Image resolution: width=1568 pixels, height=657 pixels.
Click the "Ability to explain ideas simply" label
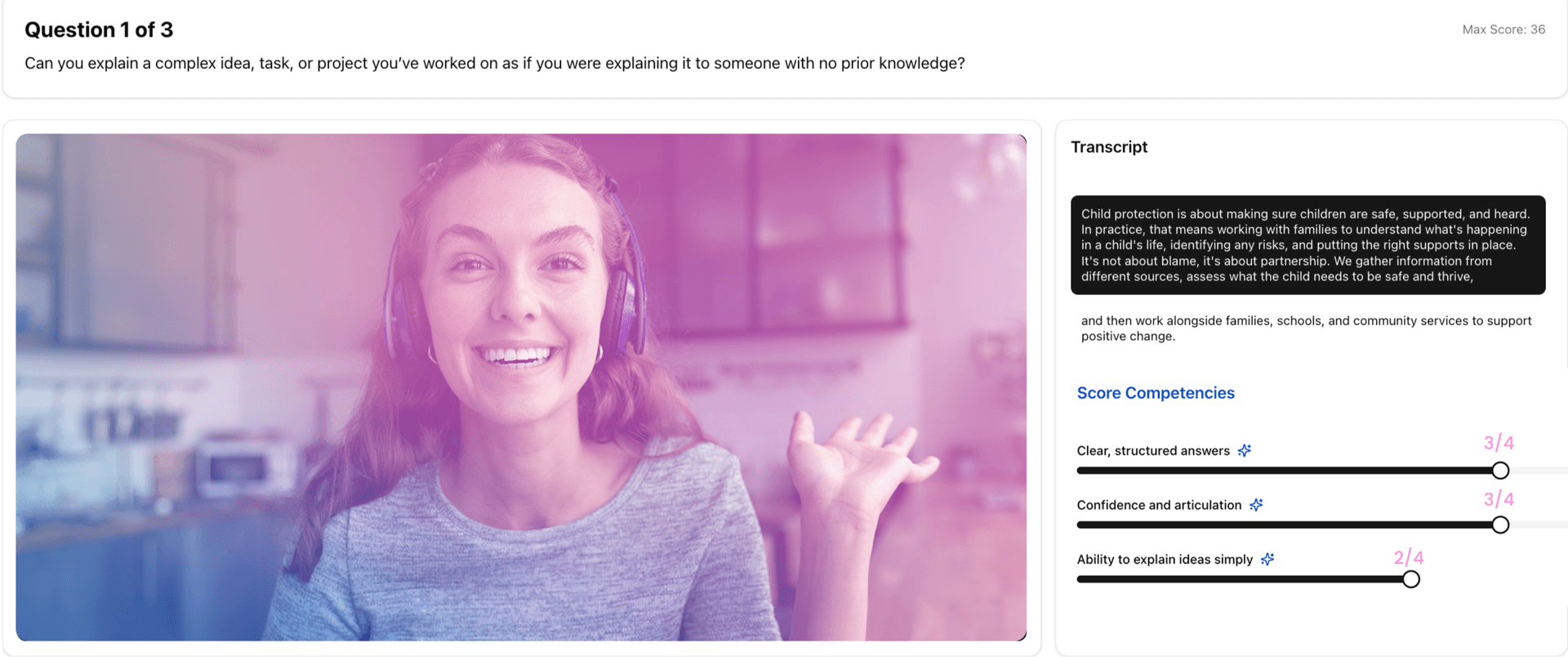click(1164, 560)
